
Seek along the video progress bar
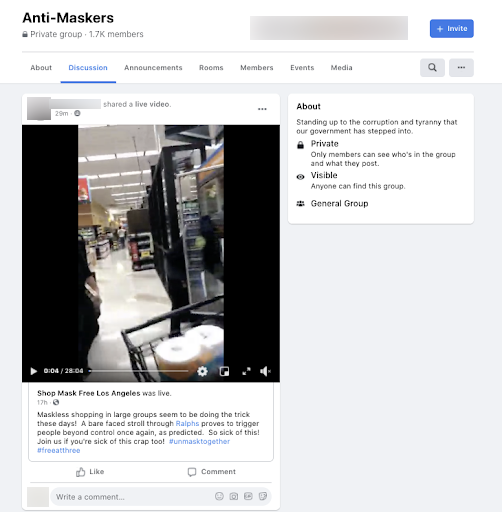click(138, 371)
